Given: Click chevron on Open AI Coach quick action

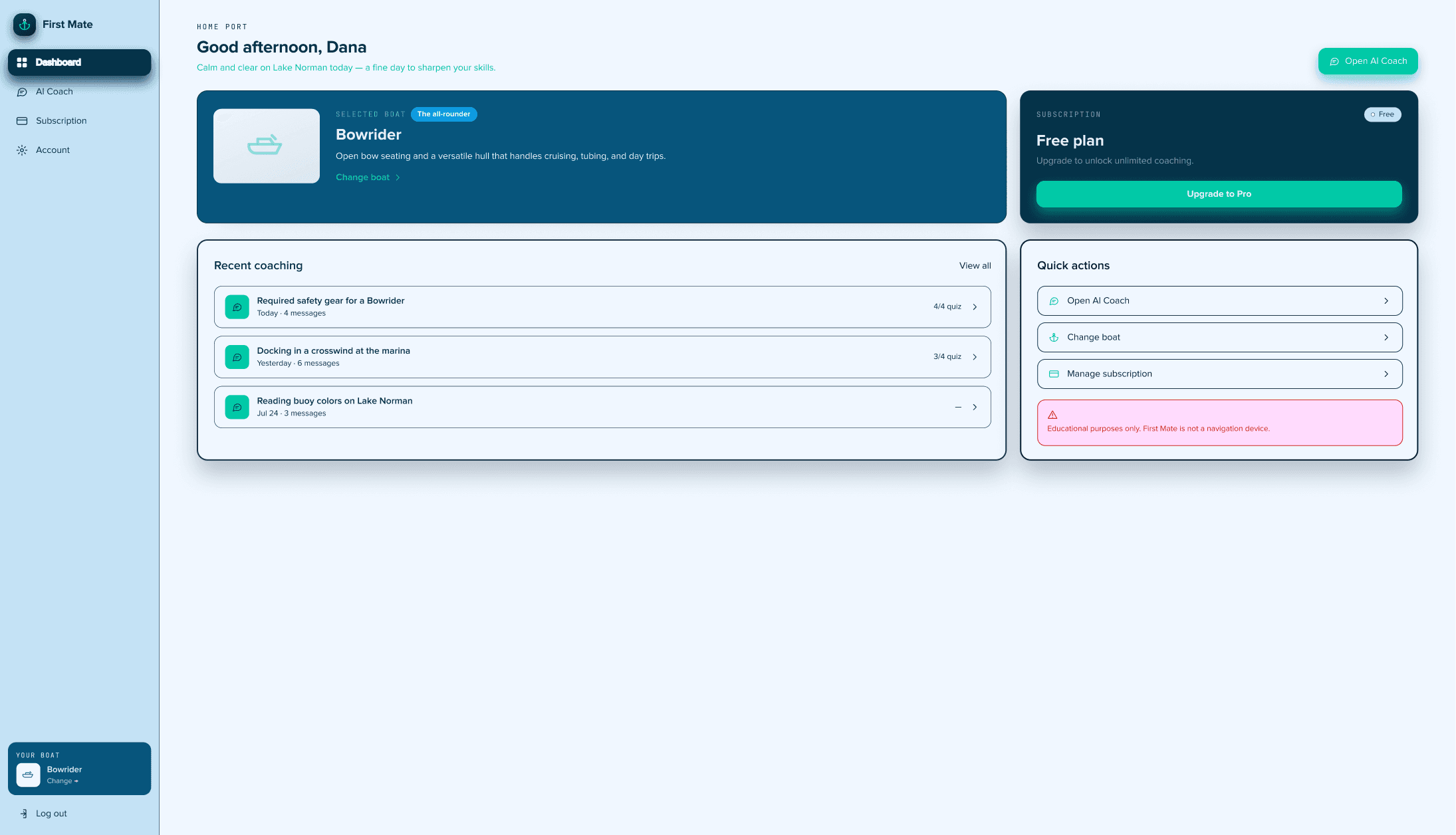Looking at the screenshot, I should (1386, 301).
